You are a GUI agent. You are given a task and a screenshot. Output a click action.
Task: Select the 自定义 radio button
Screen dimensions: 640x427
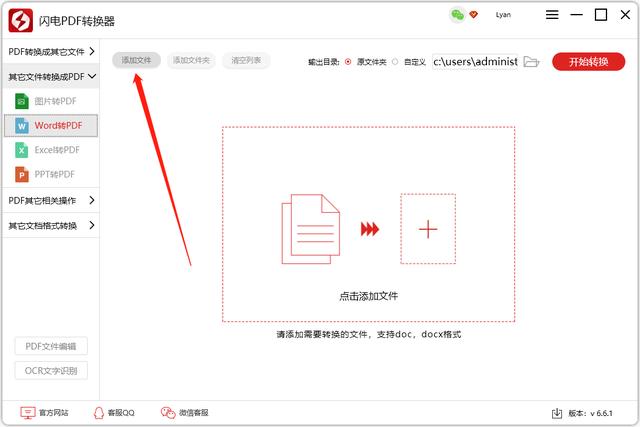point(395,61)
